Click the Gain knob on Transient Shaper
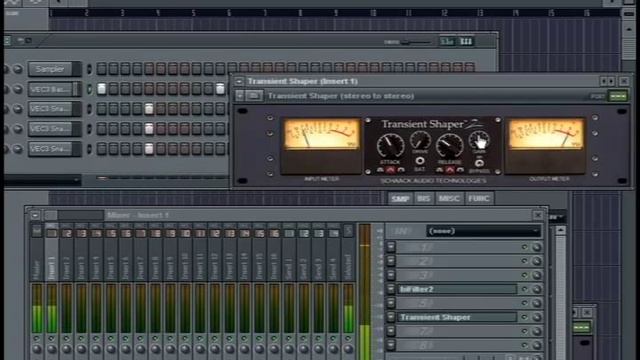The height and width of the screenshot is (360, 640). (x=479, y=140)
